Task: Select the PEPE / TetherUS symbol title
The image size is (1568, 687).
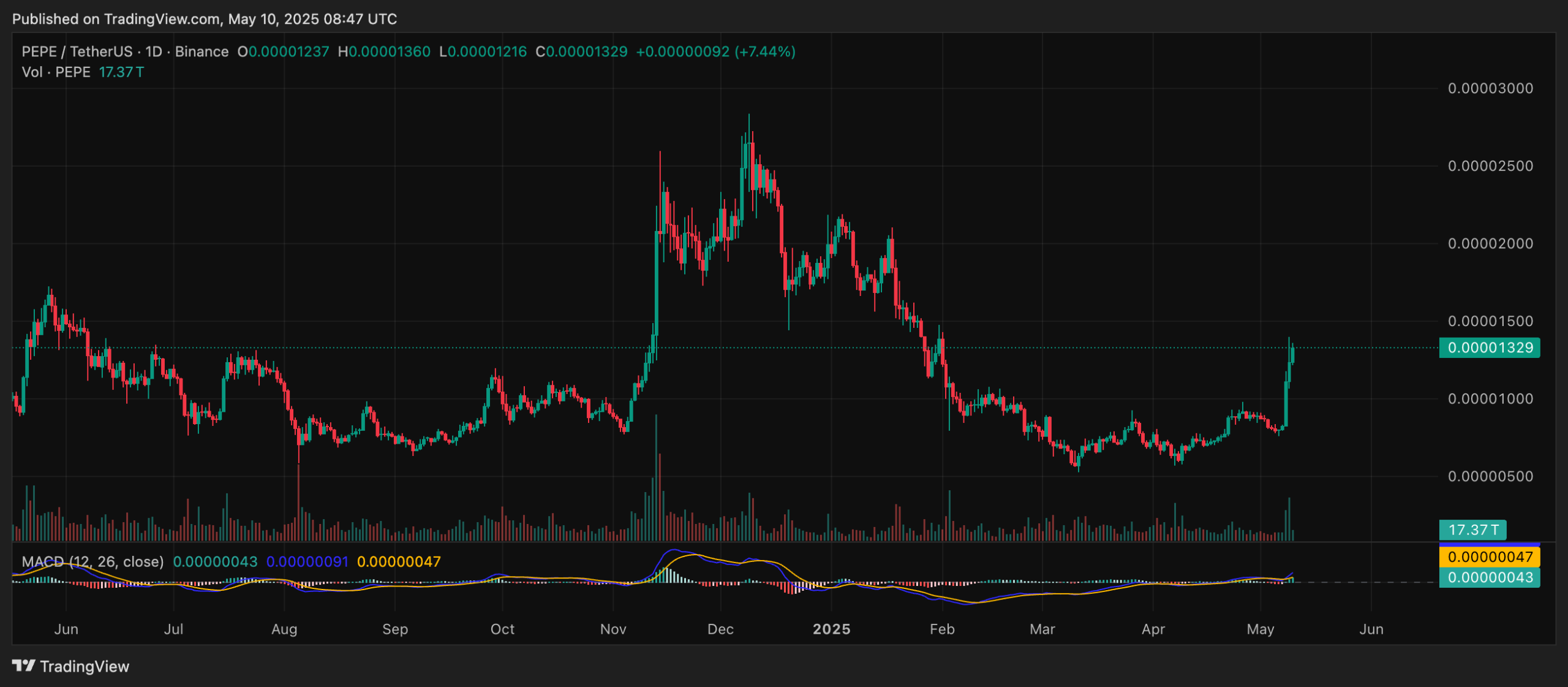Action: point(77,51)
